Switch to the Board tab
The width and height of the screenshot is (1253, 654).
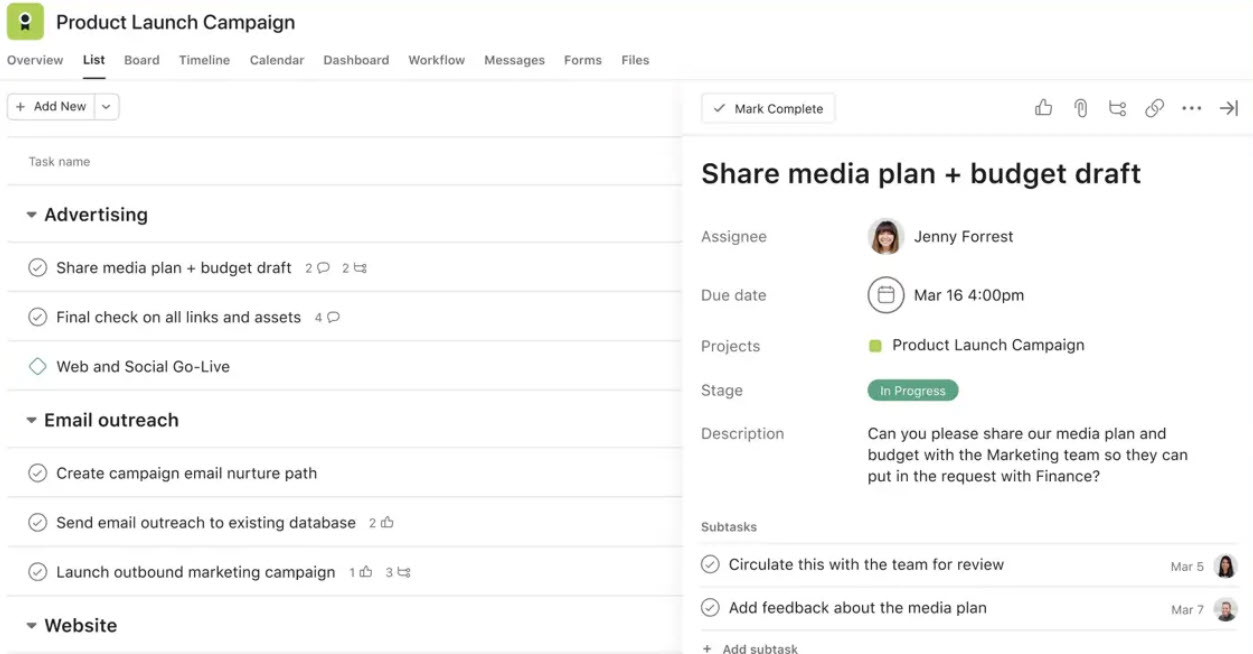(x=141, y=60)
